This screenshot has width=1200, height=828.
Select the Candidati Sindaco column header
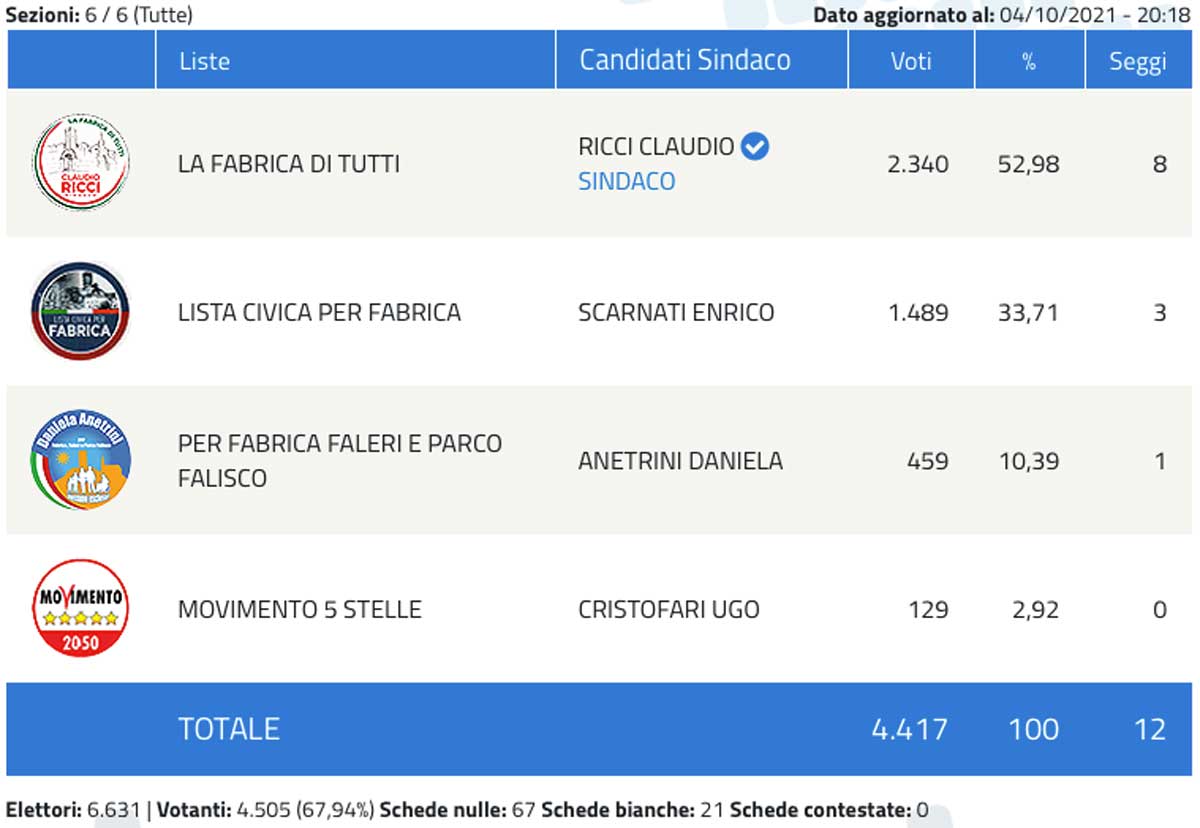point(685,60)
